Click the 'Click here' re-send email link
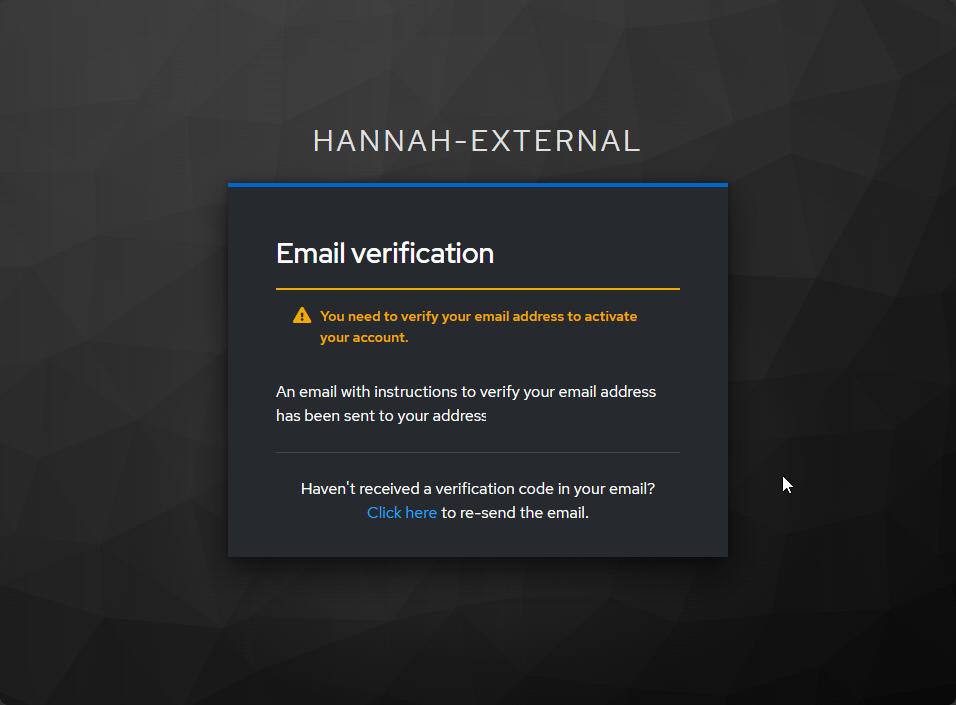Image resolution: width=956 pixels, height=705 pixels. click(x=402, y=513)
